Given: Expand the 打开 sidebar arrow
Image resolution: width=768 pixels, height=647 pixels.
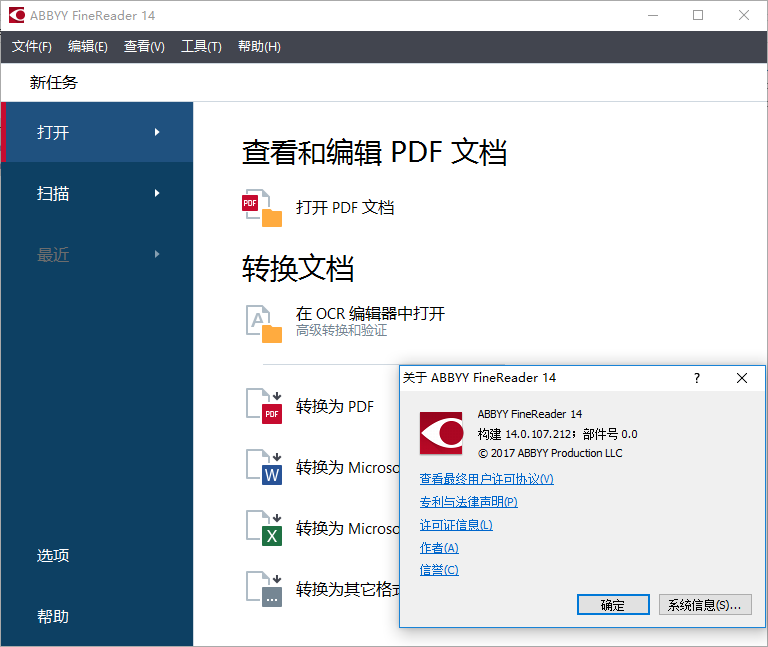Looking at the screenshot, I should [x=157, y=132].
